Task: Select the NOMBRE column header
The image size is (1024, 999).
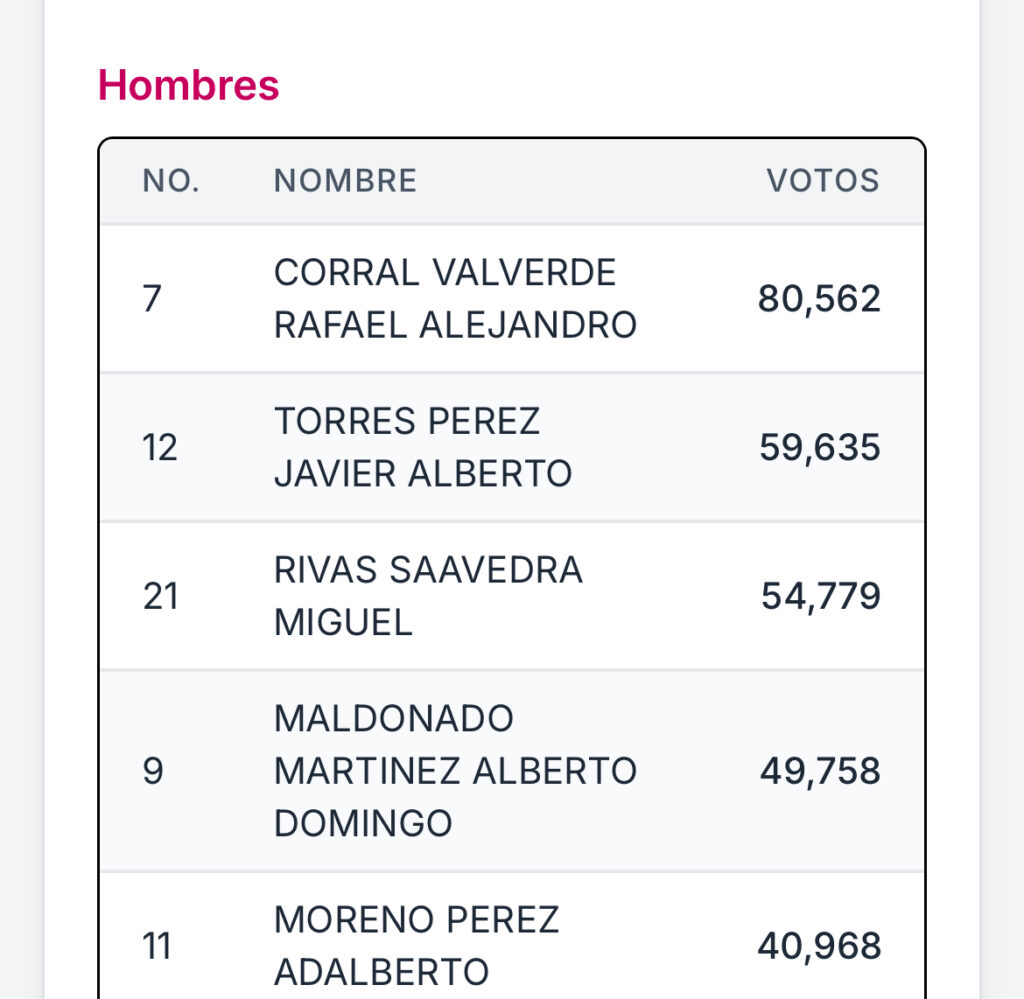Action: [345, 181]
